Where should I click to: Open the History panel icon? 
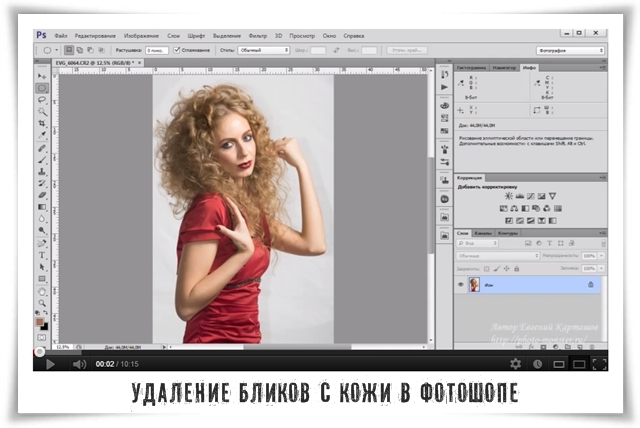point(444,75)
